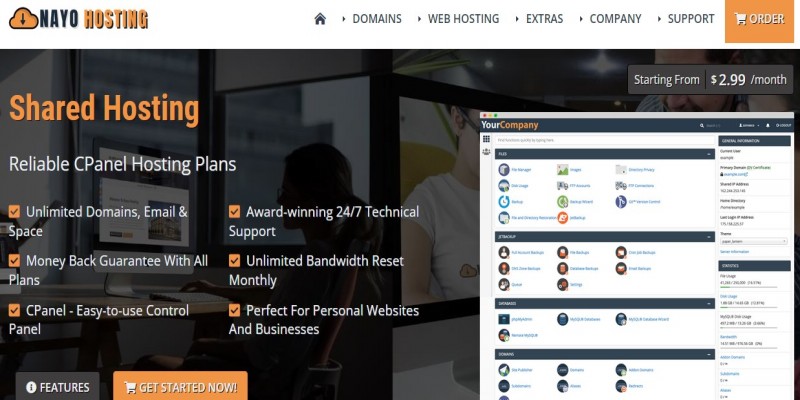Open Full Account Backups icon

pos(504,252)
